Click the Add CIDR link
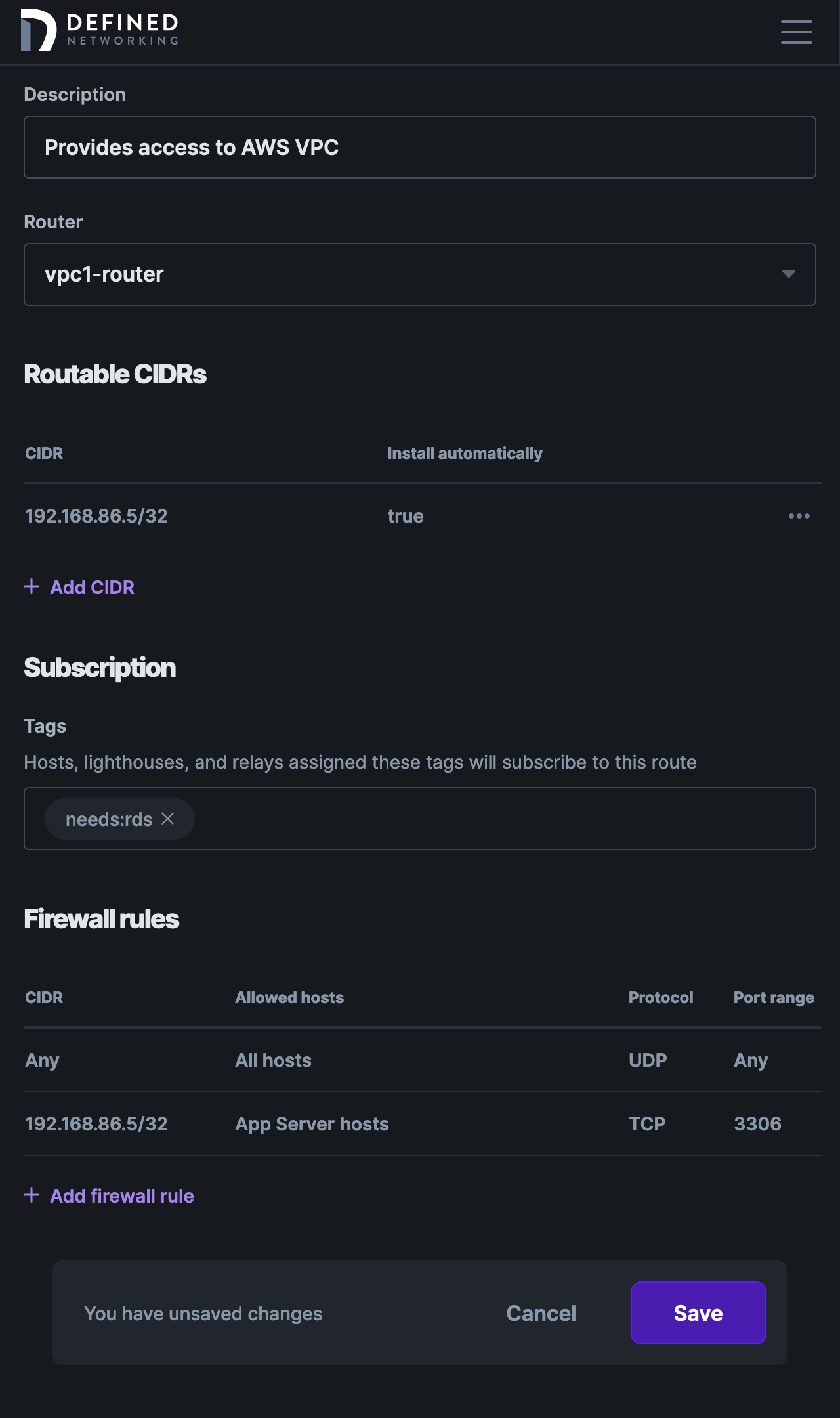 91,587
